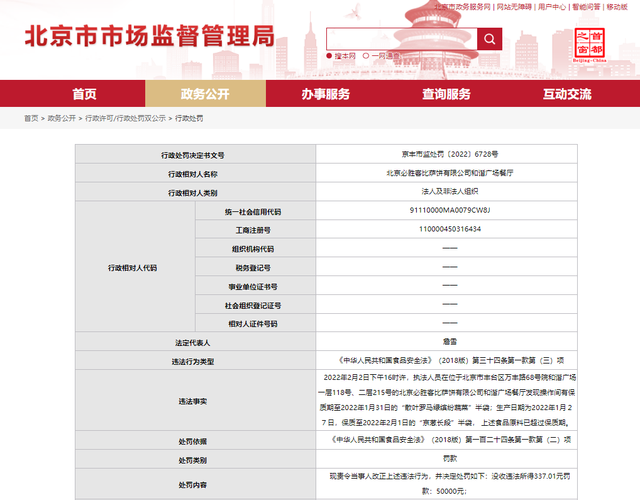Viewport: 640px width, 500px height.
Task: Click into the search input field
Action: (401, 39)
